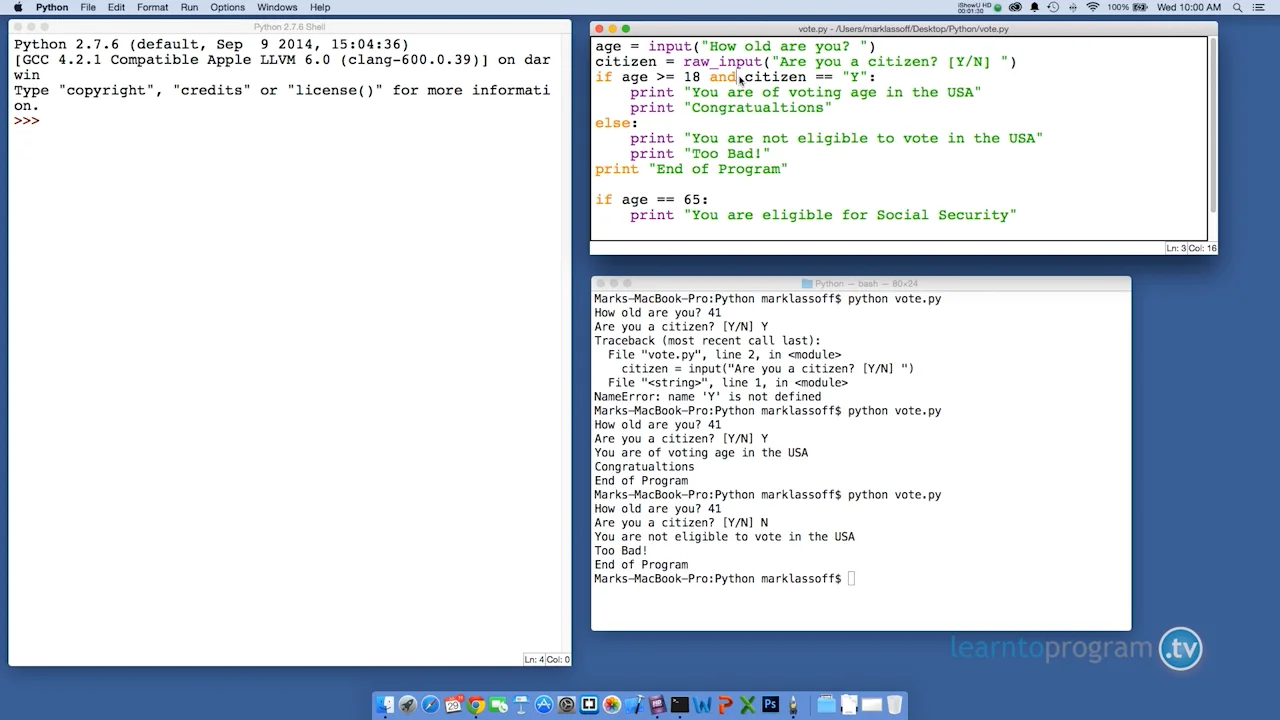The image size is (1280, 720).
Task: Open the App Store Dock icon
Action: coord(543,705)
